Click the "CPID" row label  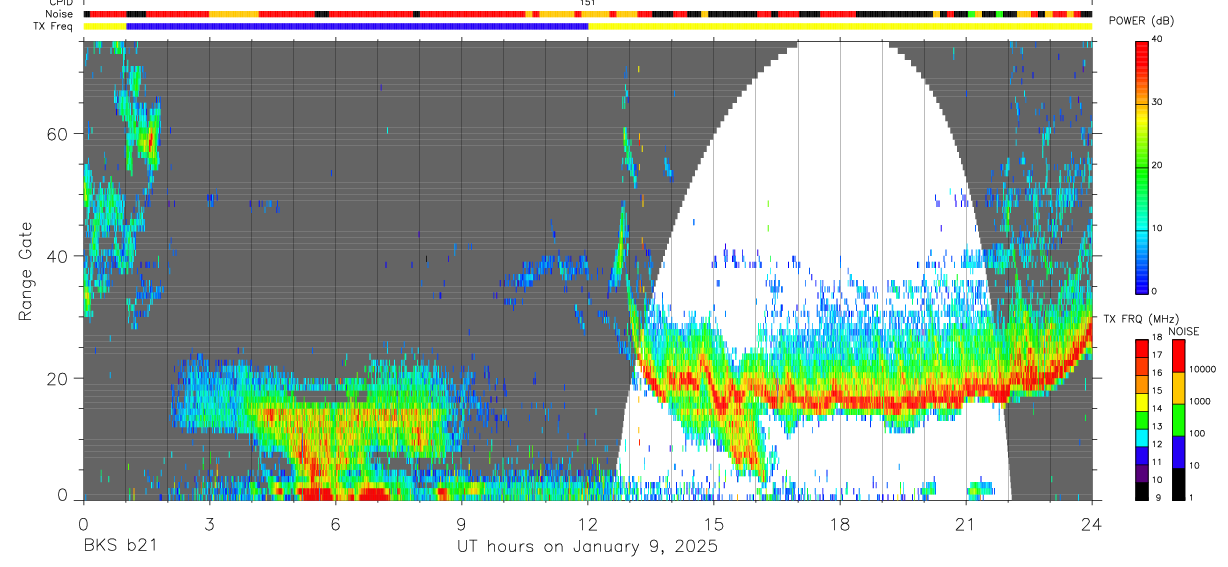(61, 3)
